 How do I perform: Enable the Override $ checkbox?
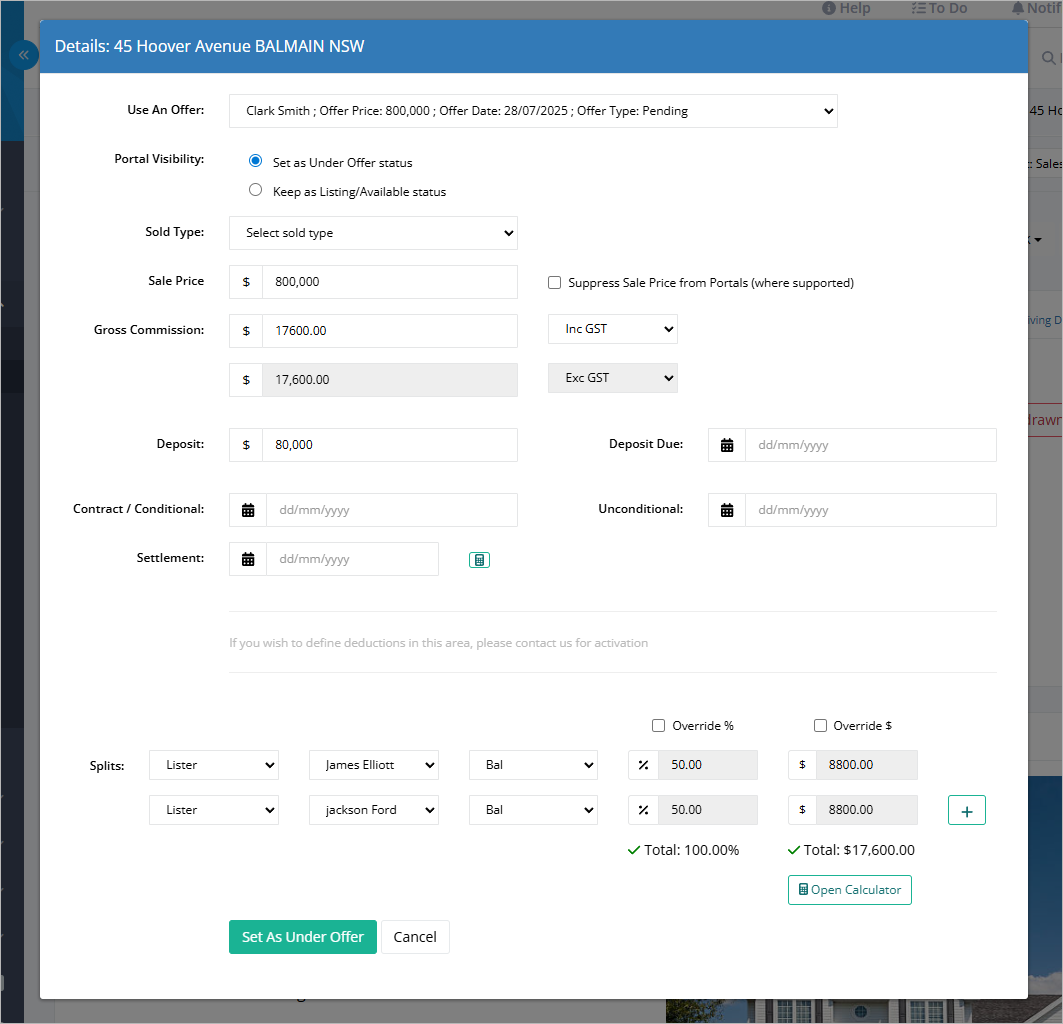[x=820, y=726]
